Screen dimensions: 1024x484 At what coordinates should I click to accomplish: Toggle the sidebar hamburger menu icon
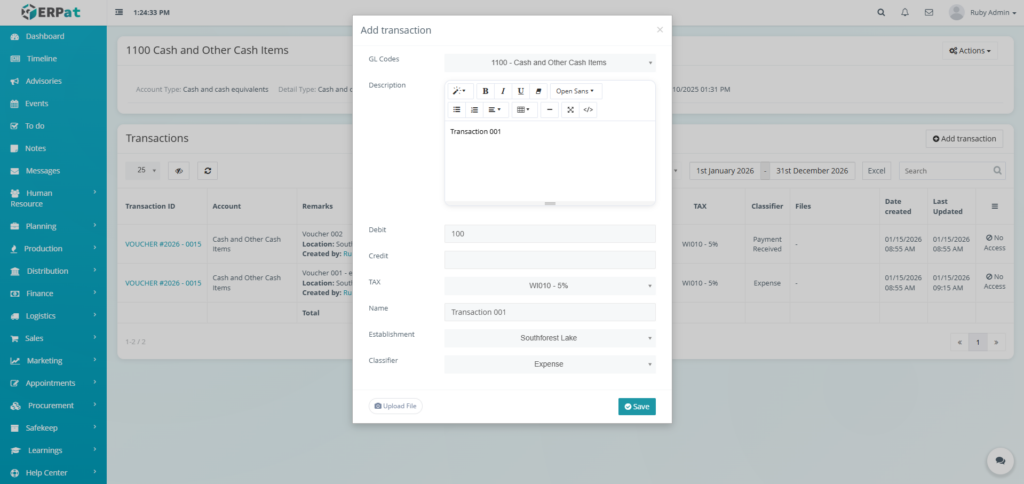click(119, 12)
